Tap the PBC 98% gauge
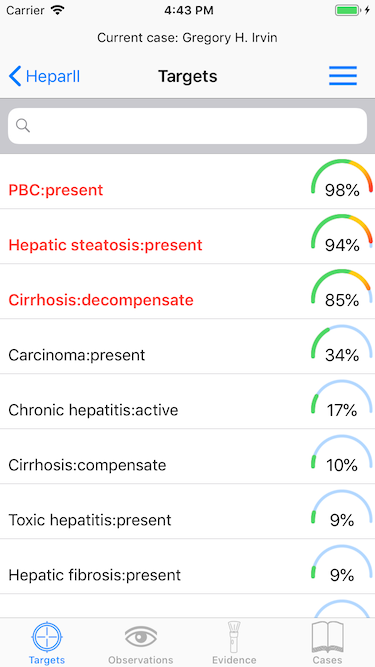 [342, 180]
